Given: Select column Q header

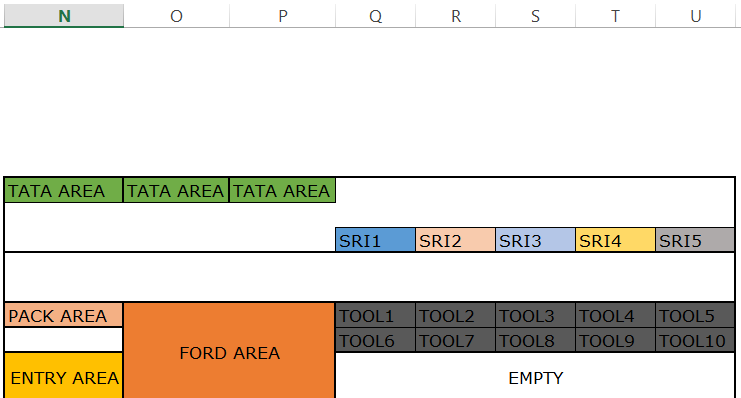Looking at the screenshot, I should (375, 16).
